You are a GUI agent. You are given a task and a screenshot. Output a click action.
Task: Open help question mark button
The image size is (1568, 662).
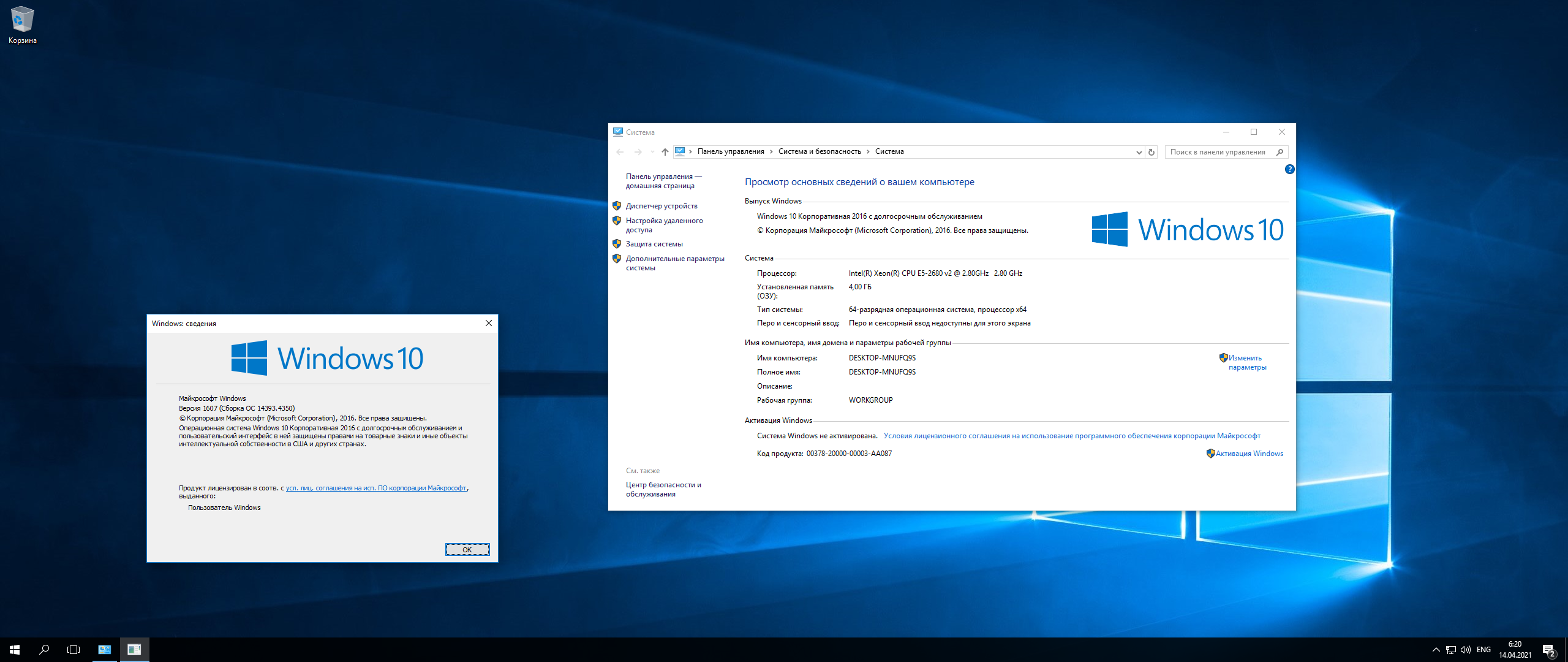tap(1289, 169)
